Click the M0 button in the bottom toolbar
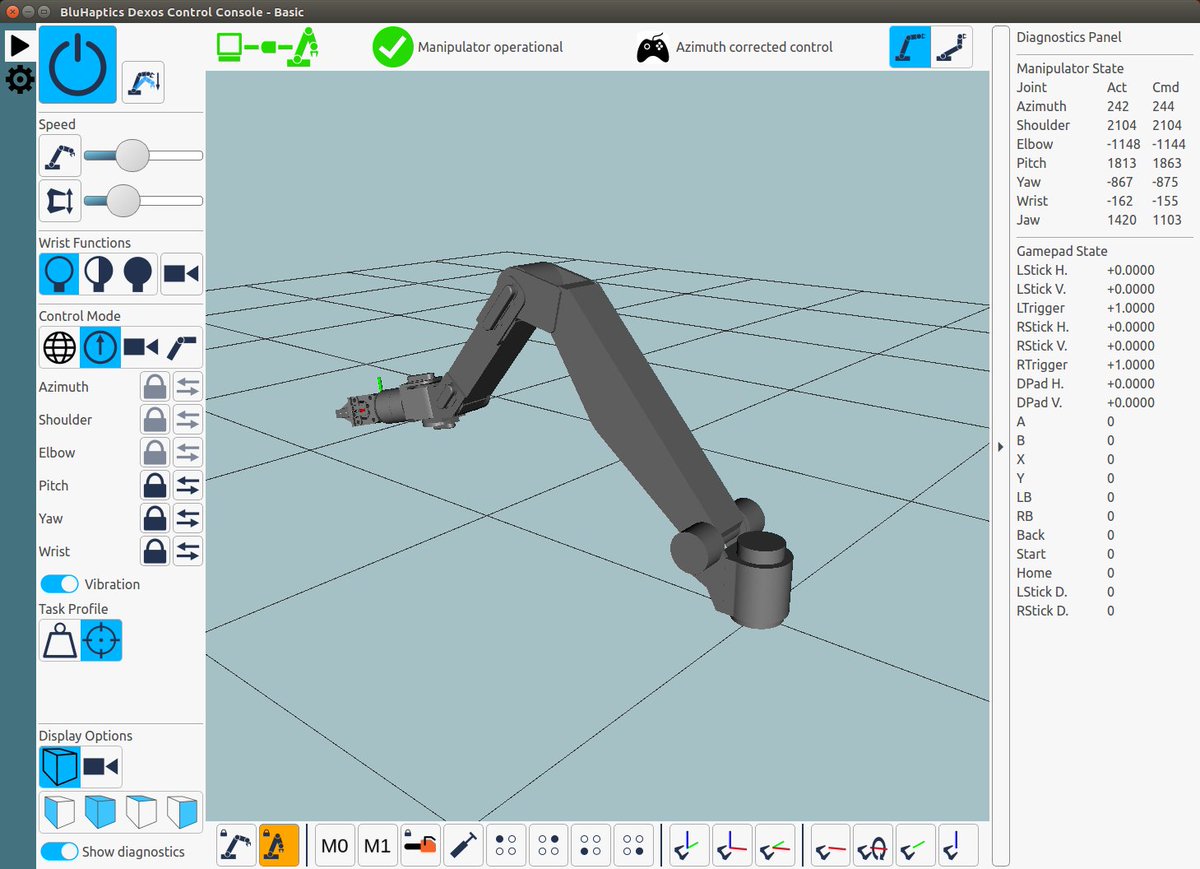This screenshot has height=869, width=1200. tap(335, 845)
